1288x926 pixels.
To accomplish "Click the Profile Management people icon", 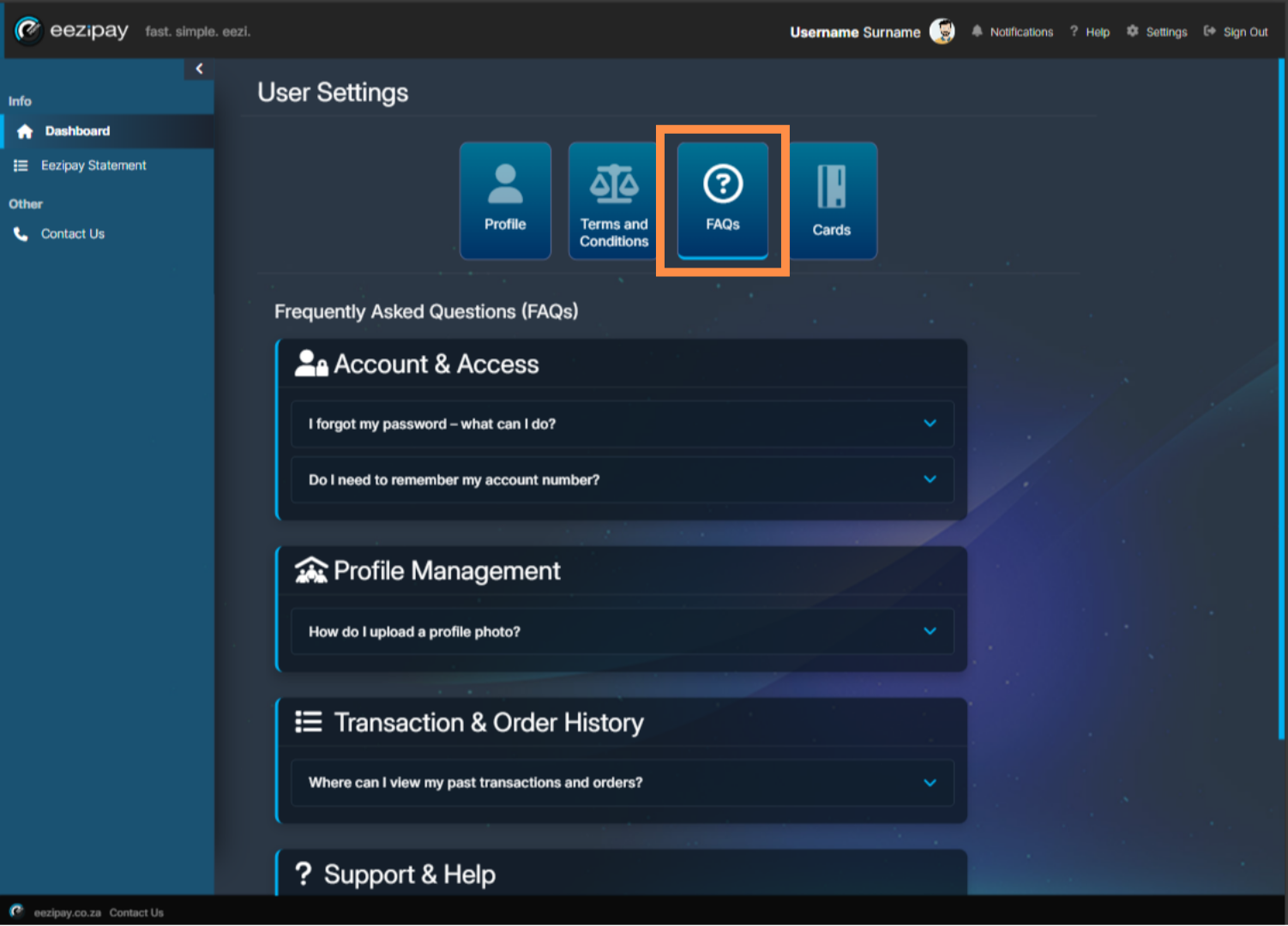I will point(311,570).
